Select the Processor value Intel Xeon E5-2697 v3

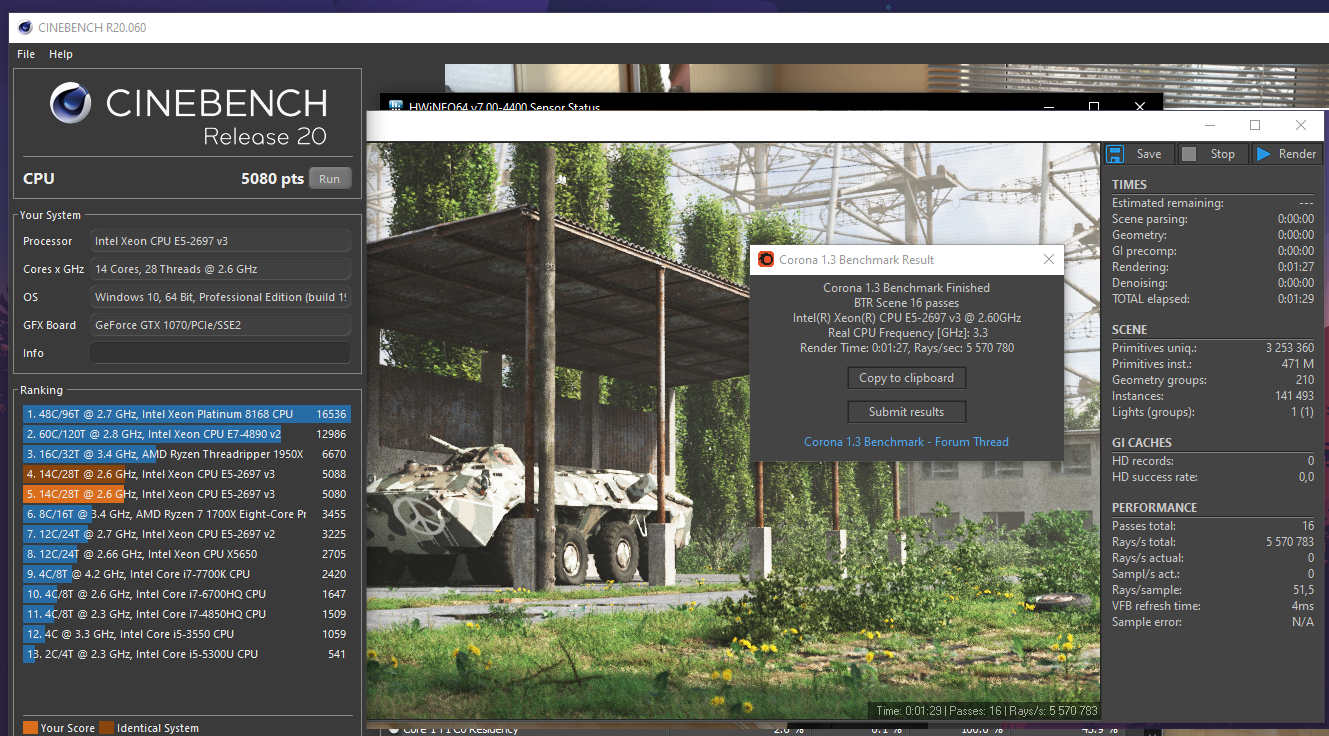click(x=220, y=241)
